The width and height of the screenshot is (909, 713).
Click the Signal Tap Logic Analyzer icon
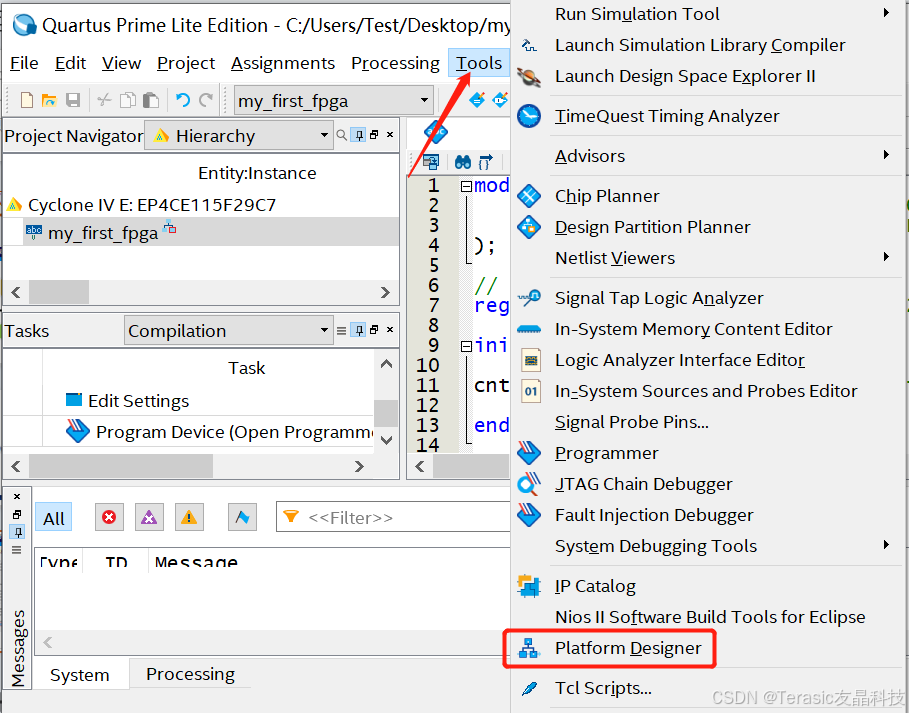click(529, 298)
